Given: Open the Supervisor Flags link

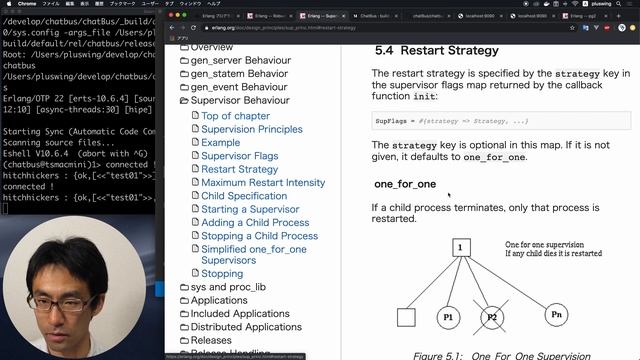Looking at the screenshot, I should (x=240, y=156).
